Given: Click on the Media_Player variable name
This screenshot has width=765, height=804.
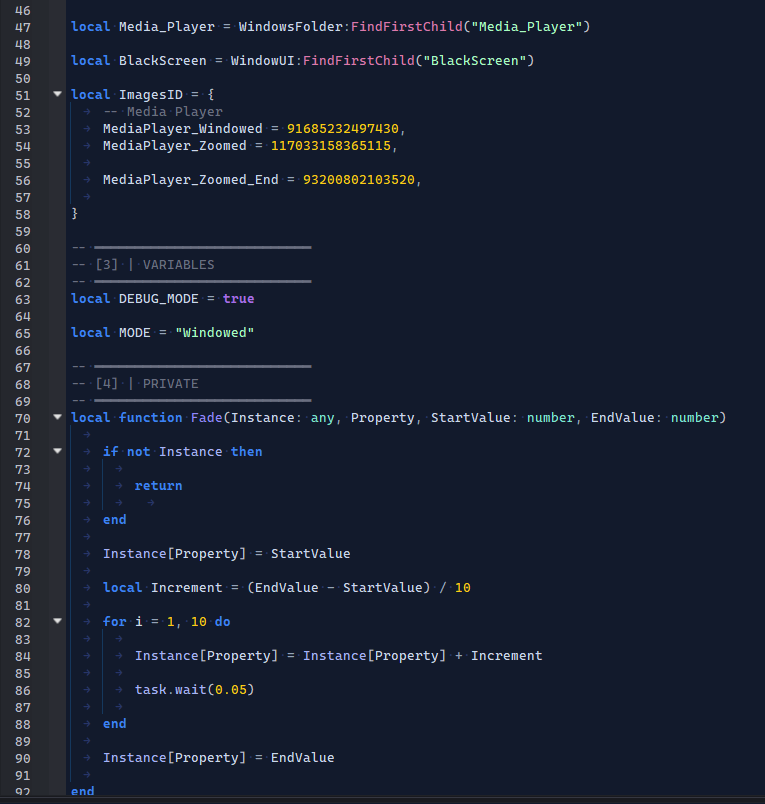Looking at the screenshot, I should tap(167, 27).
